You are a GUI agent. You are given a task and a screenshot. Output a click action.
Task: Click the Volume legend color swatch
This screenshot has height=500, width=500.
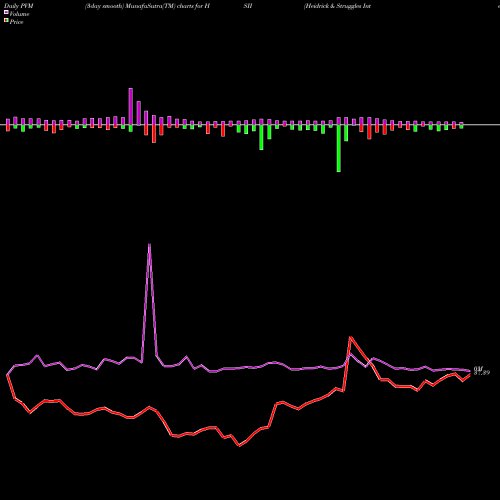click(x=6, y=12)
